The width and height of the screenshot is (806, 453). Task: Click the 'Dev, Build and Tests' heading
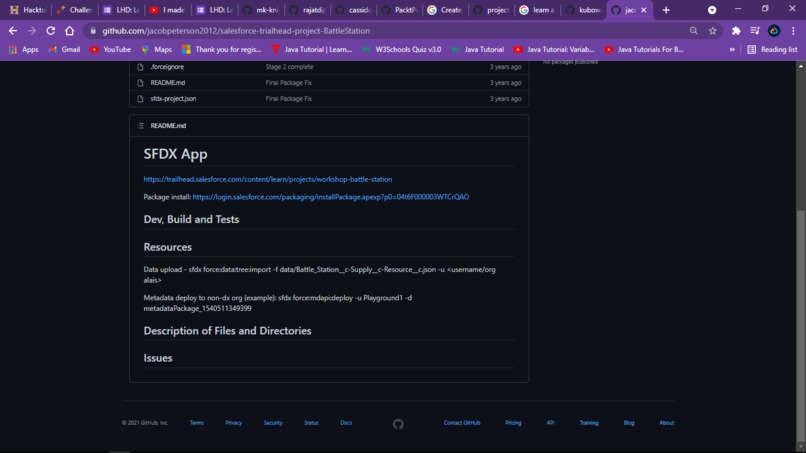pyautogui.click(x=191, y=219)
